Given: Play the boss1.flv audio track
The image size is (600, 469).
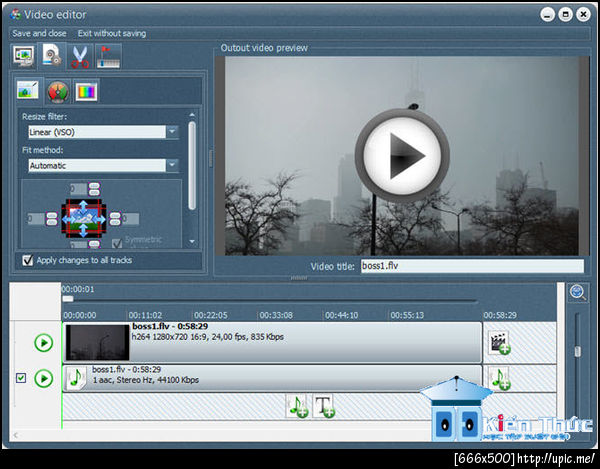Looking at the screenshot, I should (x=44, y=378).
